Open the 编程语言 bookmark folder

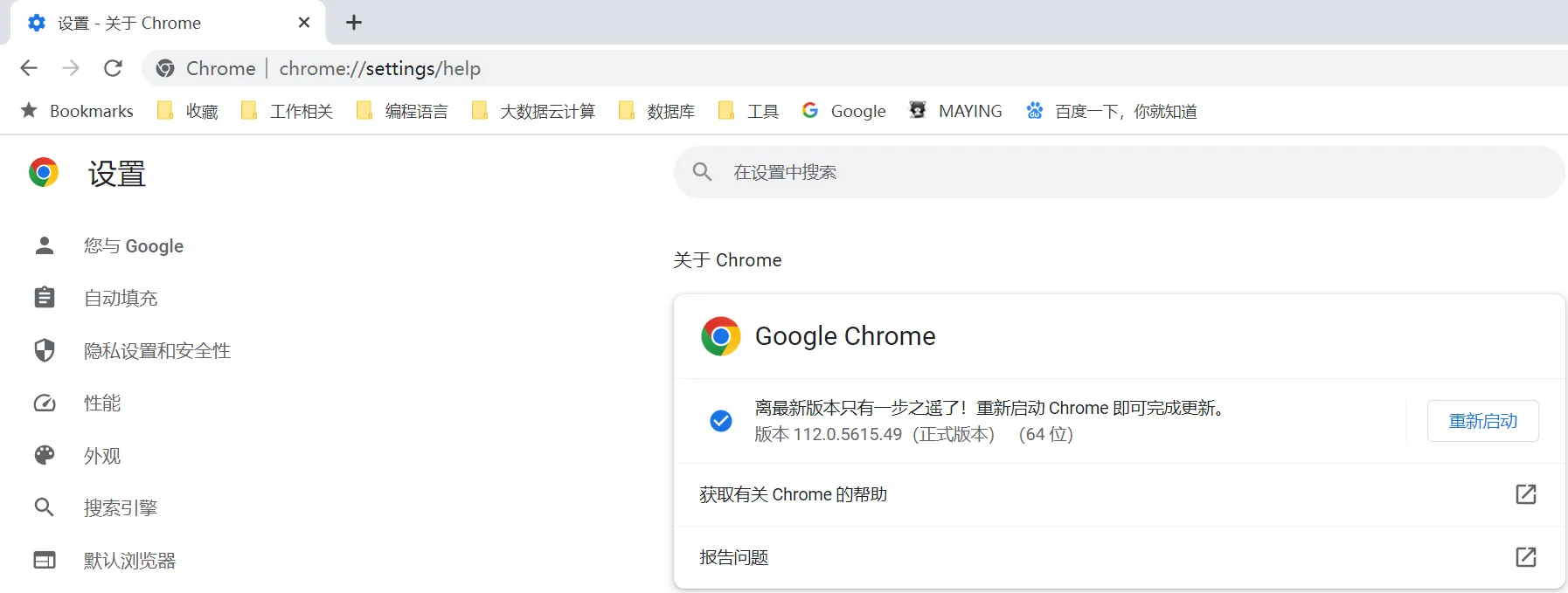[x=402, y=111]
